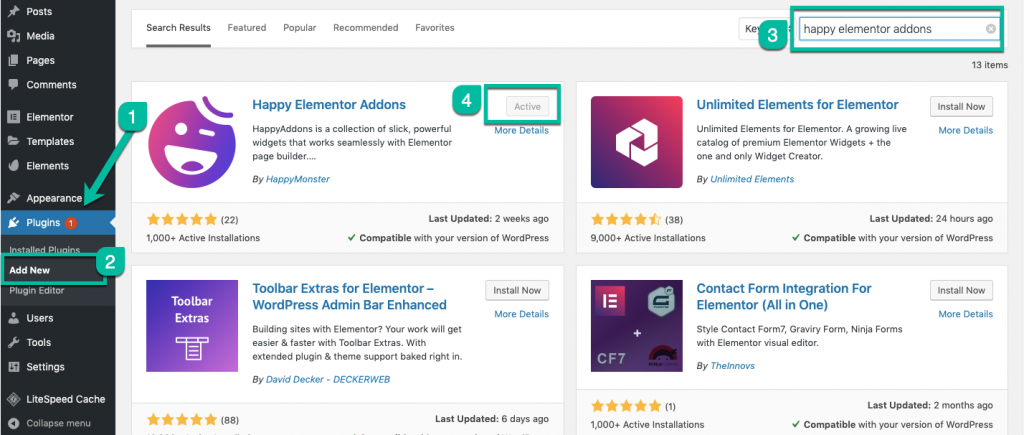Click the Elements icon in sidebar
Screen dimensions: 1024x435
[x=13, y=165]
